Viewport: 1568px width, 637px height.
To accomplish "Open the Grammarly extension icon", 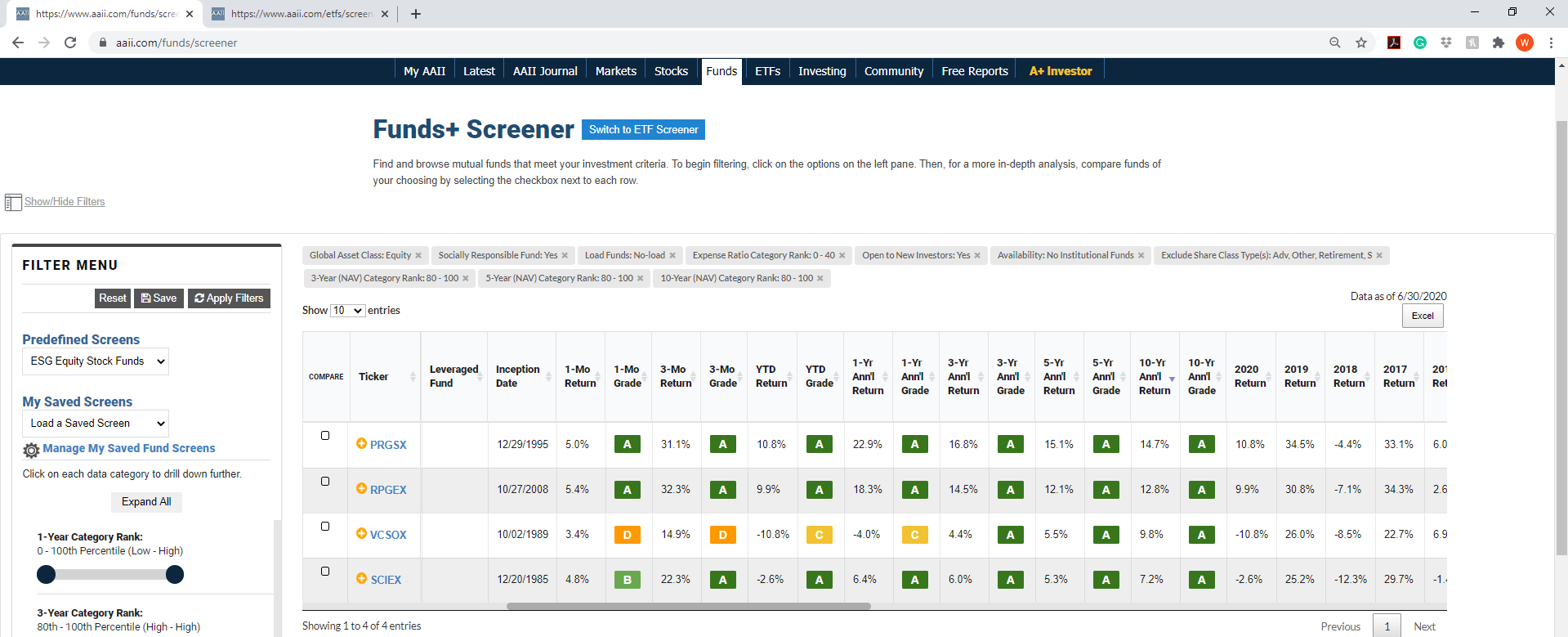I will click(1420, 43).
